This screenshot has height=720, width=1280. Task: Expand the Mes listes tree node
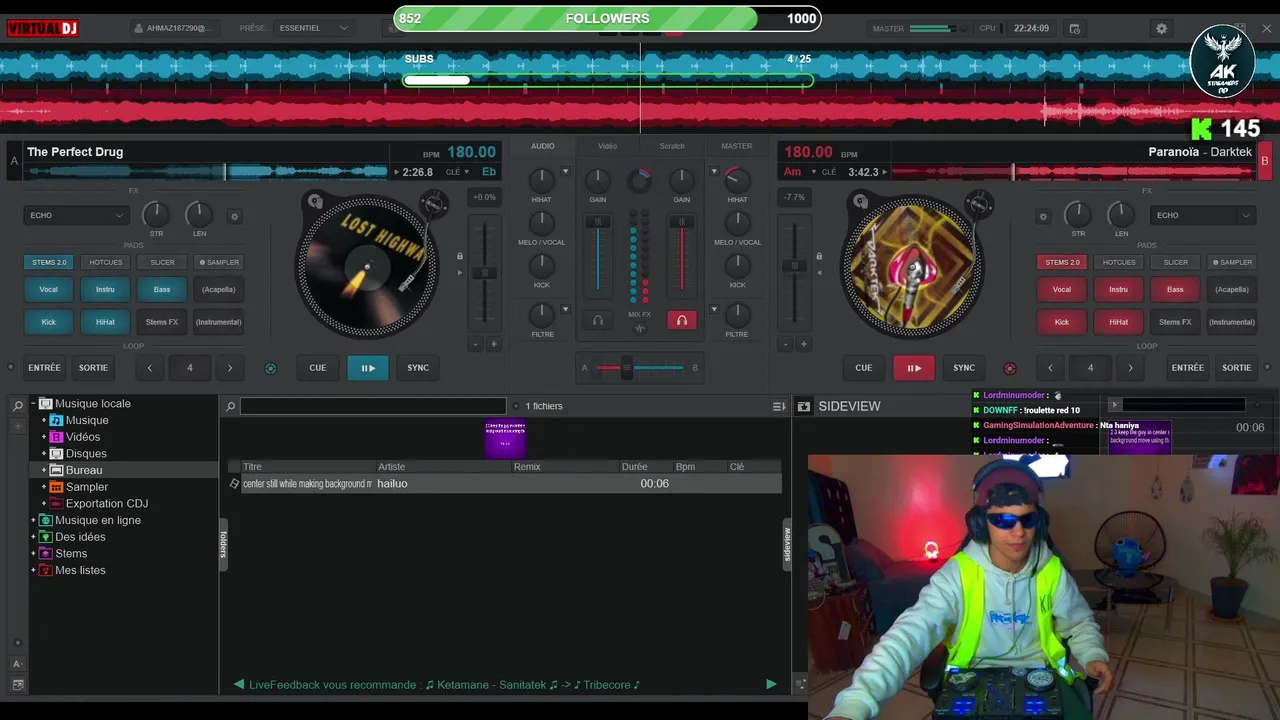(33, 570)
